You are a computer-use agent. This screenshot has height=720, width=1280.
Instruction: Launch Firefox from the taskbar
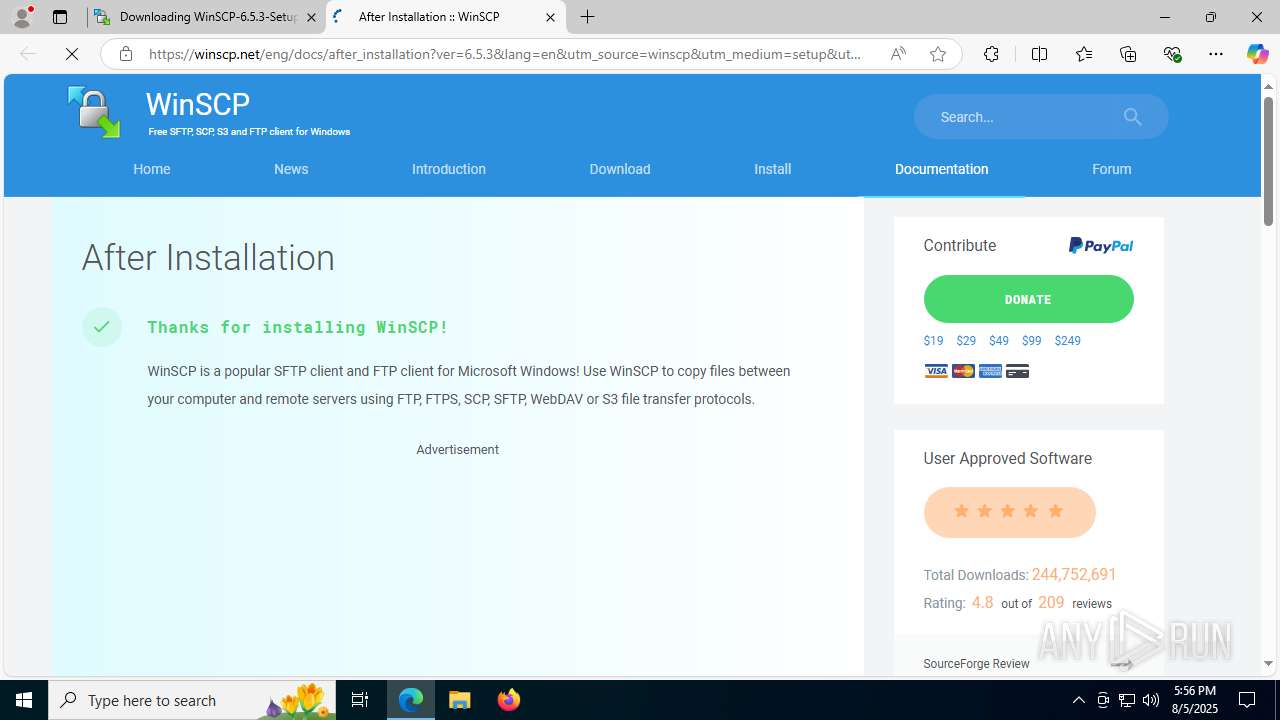point(508,700)
